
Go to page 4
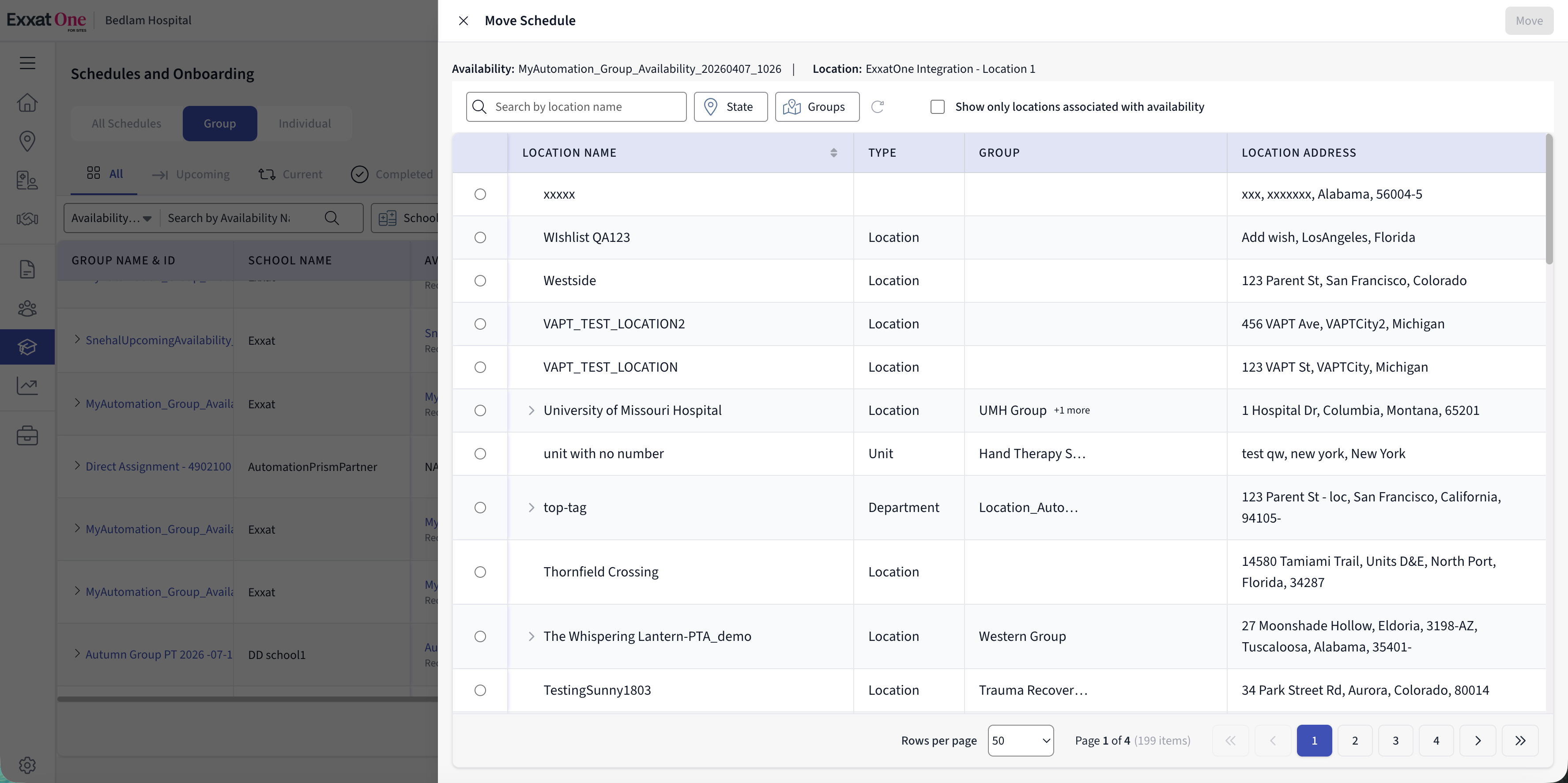coord(1436,741)
